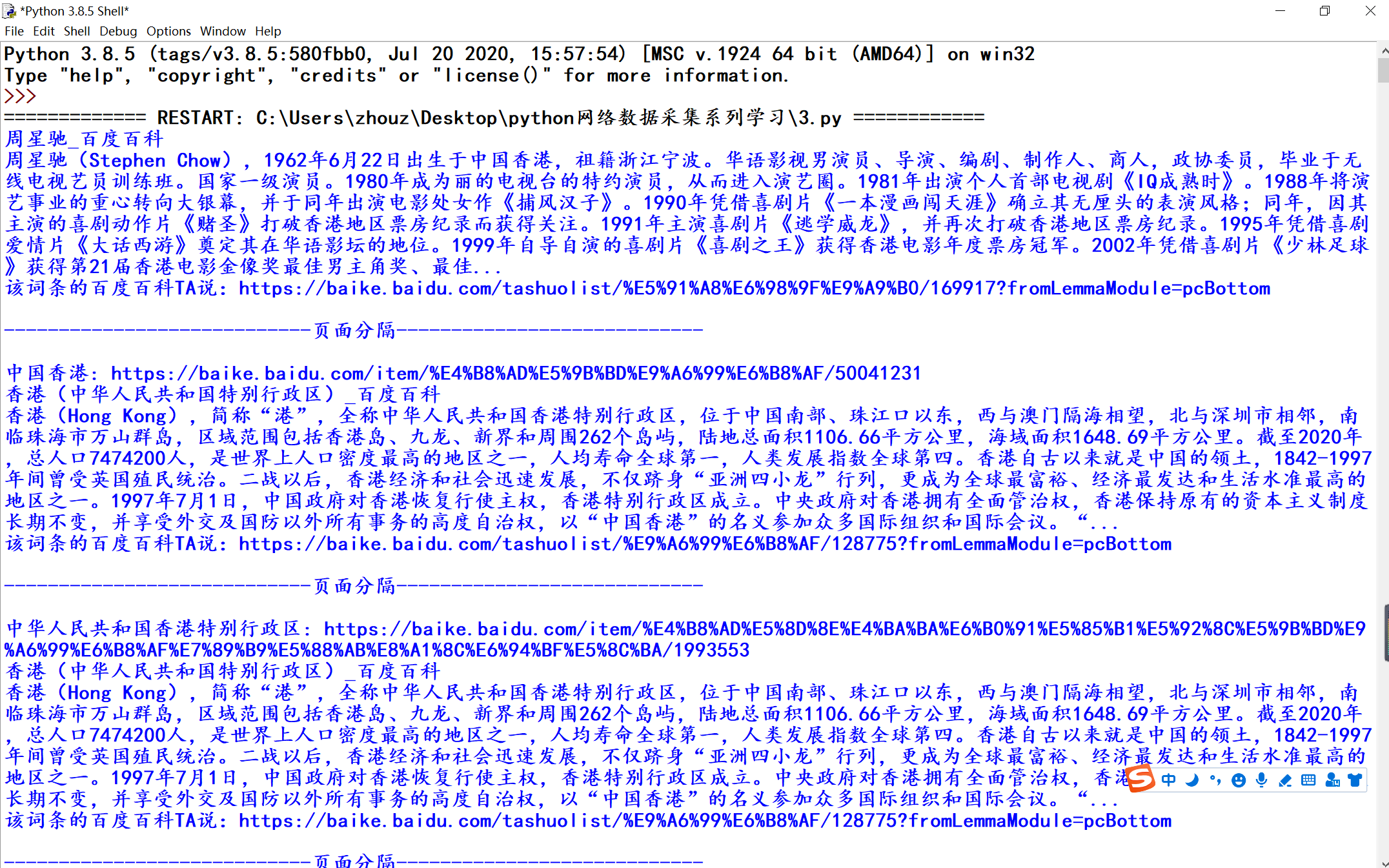Open the Window menu
Screen dimensions: 1389x868
click(223, 31)
